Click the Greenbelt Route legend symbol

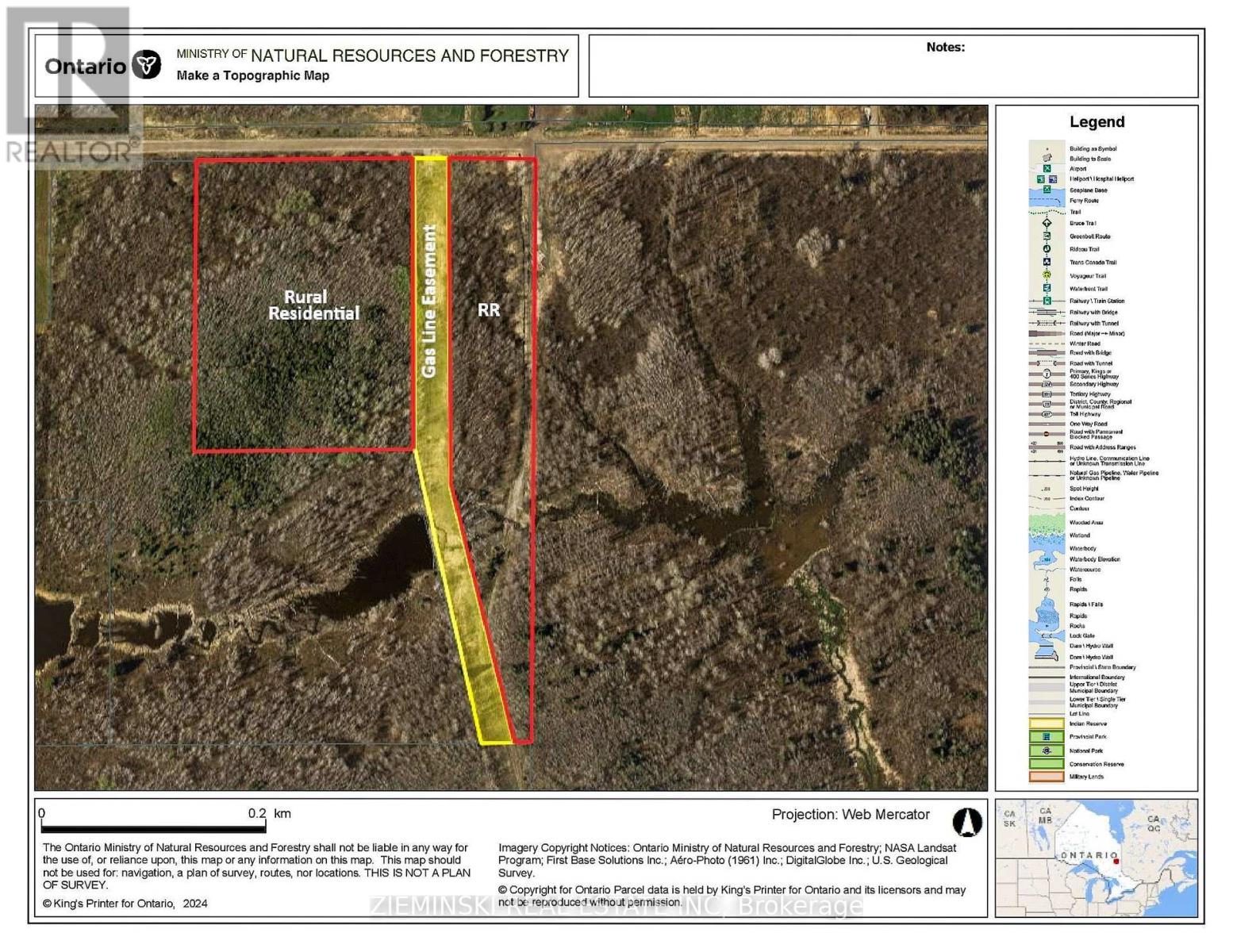click(1047, 236)
